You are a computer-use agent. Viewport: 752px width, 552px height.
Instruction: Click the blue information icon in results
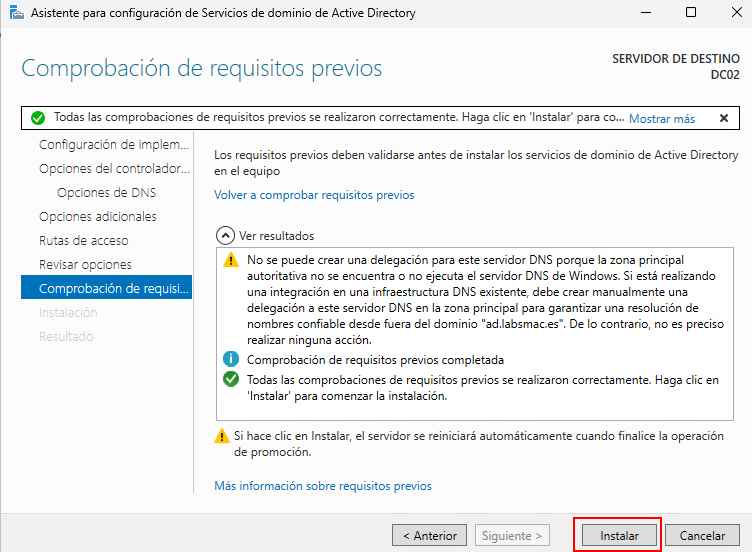pyautogui.click(x=231, y=359)
